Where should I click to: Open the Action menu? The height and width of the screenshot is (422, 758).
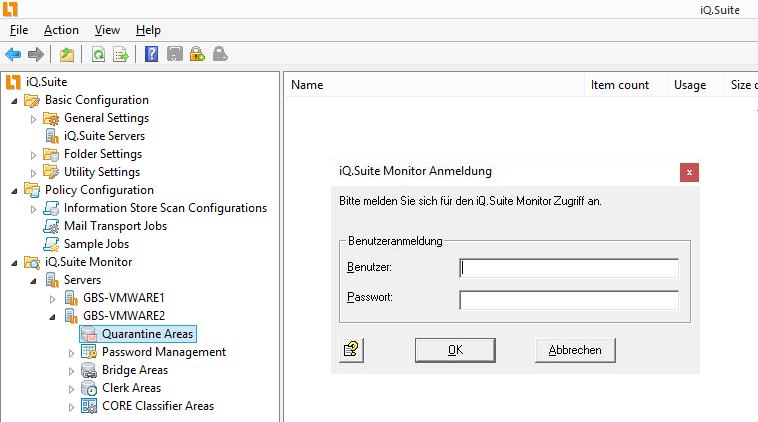pyautogui.click(x=61, y=30)
